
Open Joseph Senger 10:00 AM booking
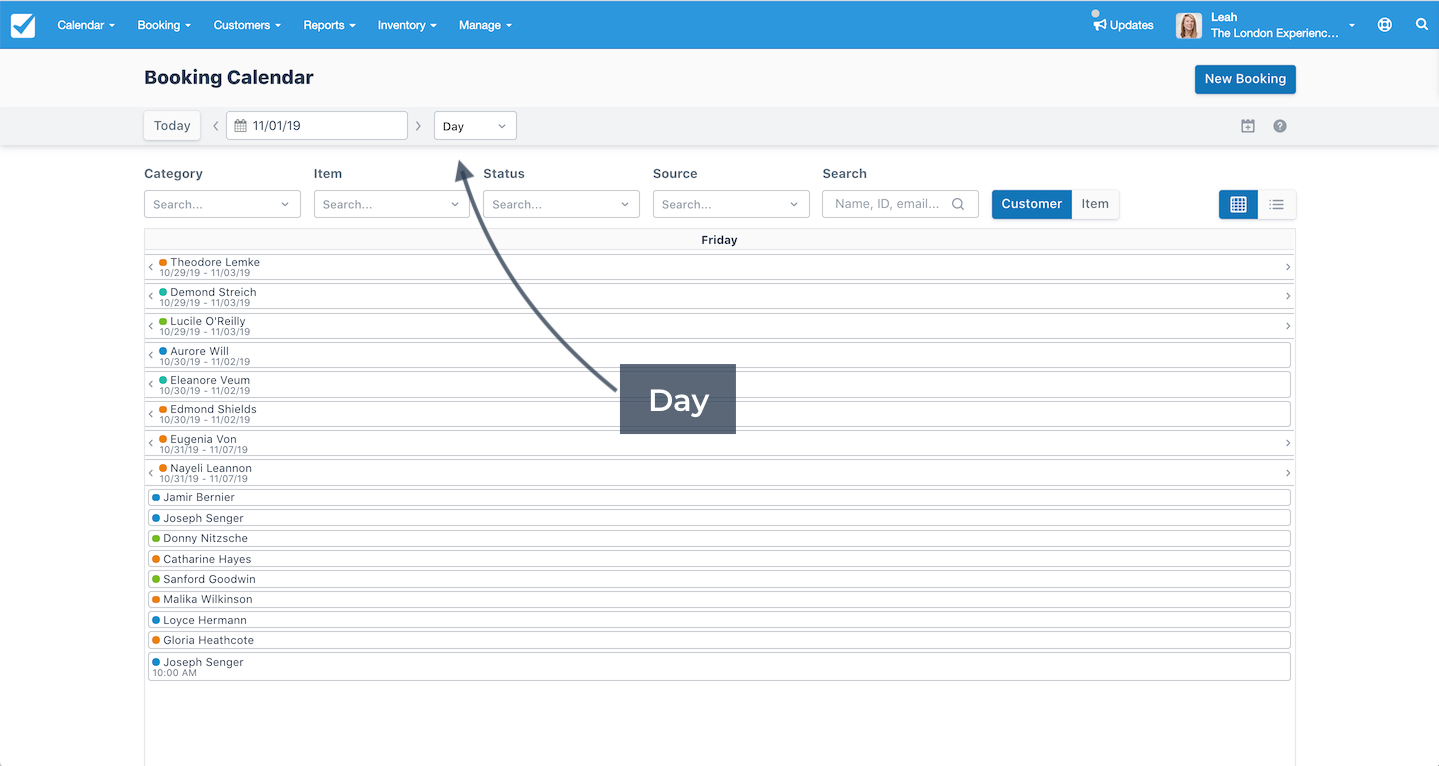pos(719,667)
